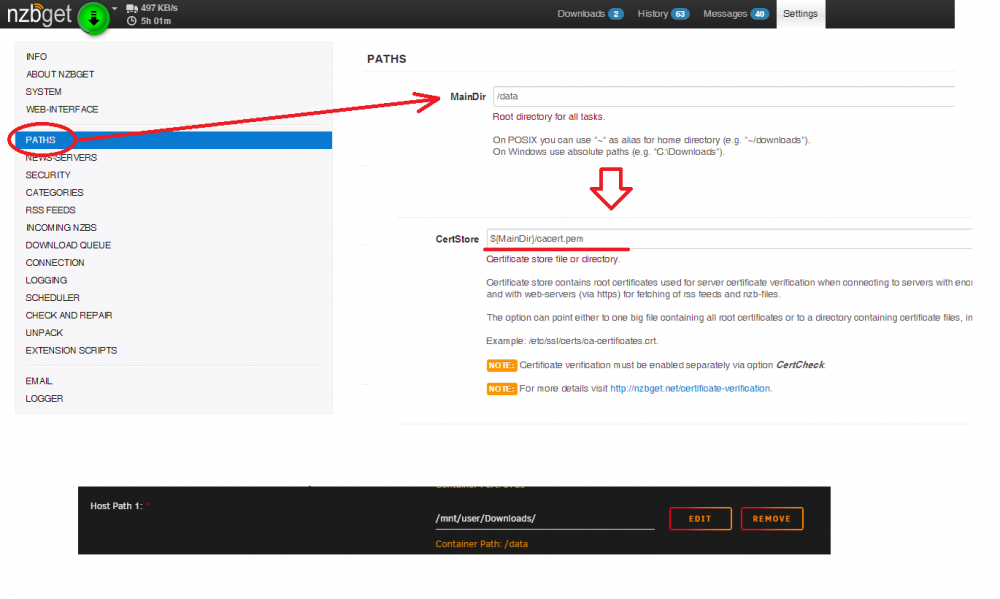This screenshot has width=1000, height=599.
Task: Open NEWS-SERVERS settings section
Action: point(61,158)
